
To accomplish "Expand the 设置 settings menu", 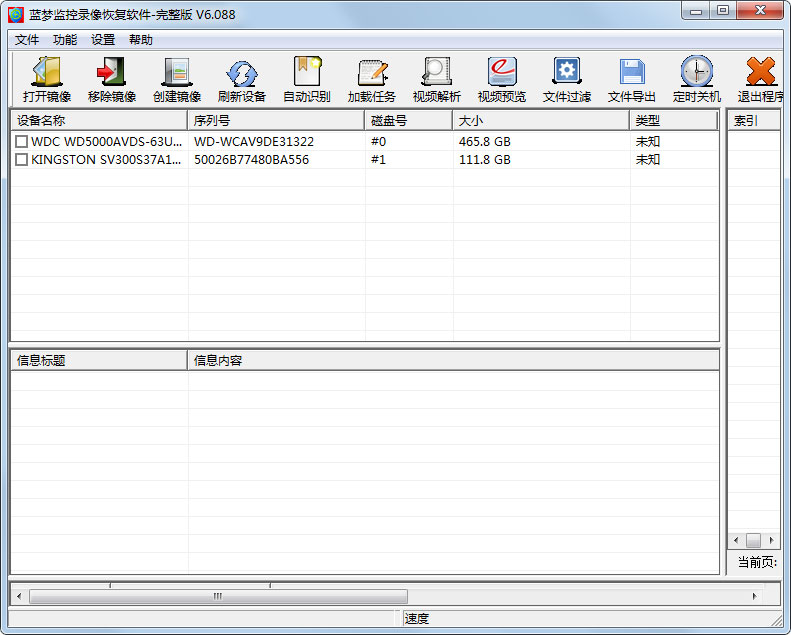I will tap(103, 40).
